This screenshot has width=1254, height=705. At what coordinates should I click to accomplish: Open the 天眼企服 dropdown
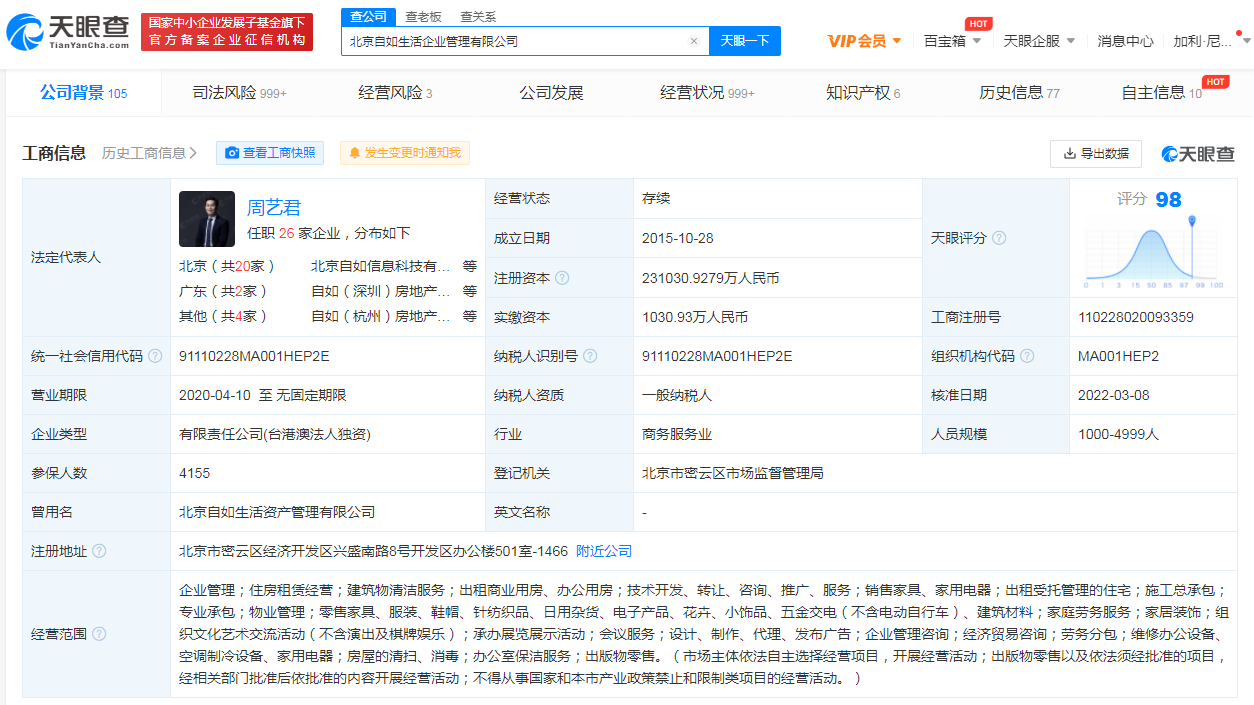click(x=1039, y=41)
